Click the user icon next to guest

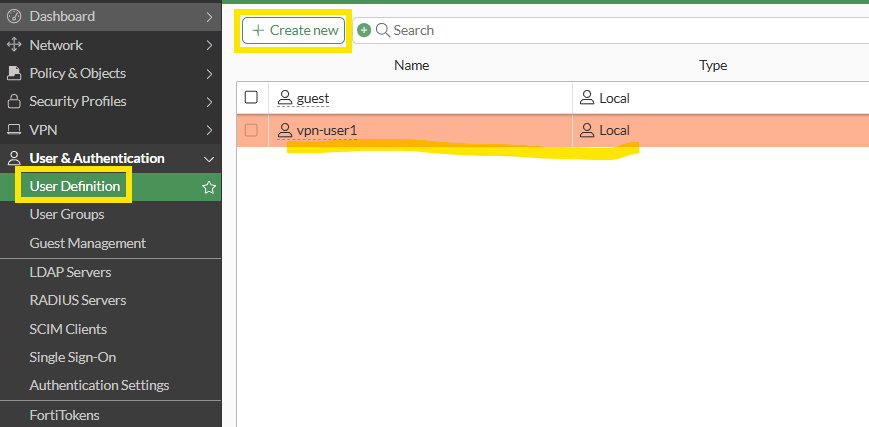(x=285, y=98)
